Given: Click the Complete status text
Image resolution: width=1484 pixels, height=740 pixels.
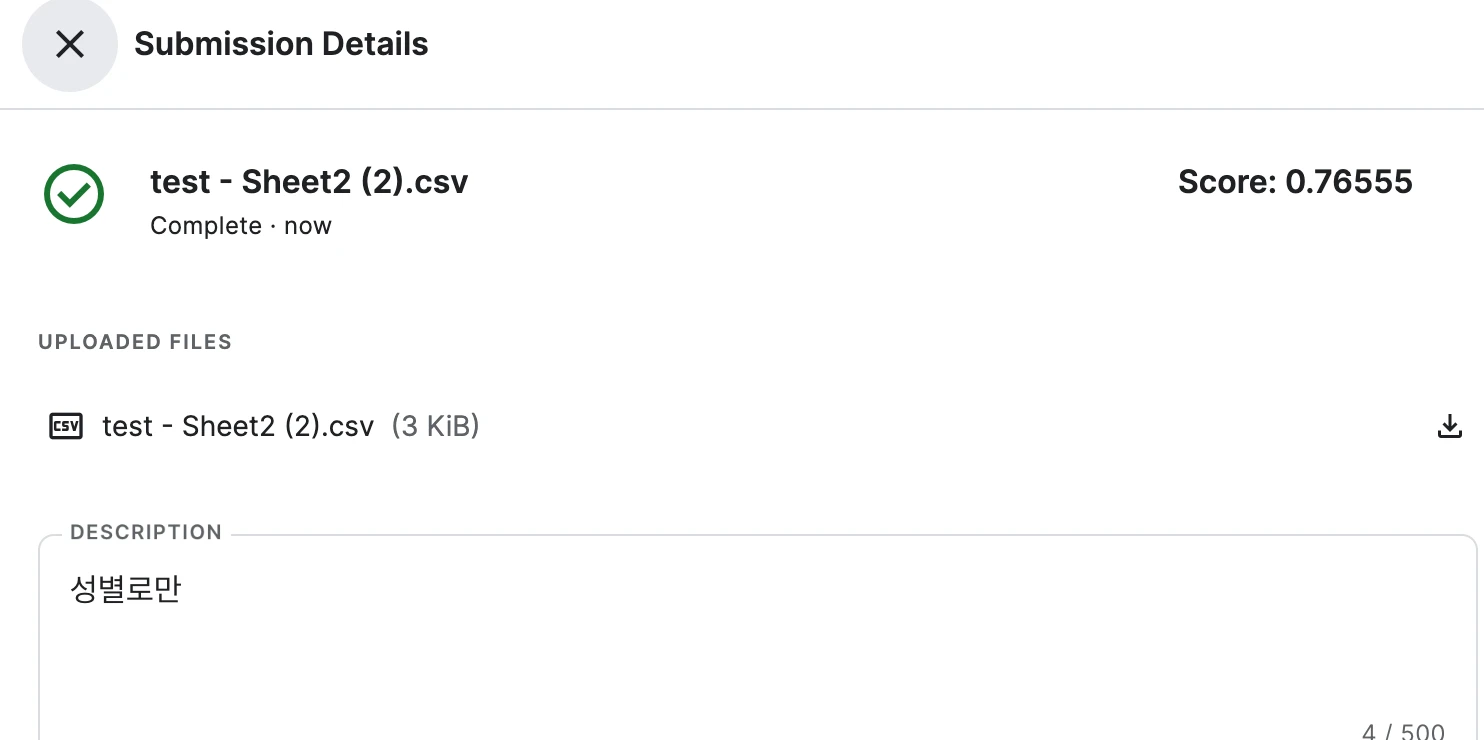Looking at the screenshot, I should (x=206, y=226).
